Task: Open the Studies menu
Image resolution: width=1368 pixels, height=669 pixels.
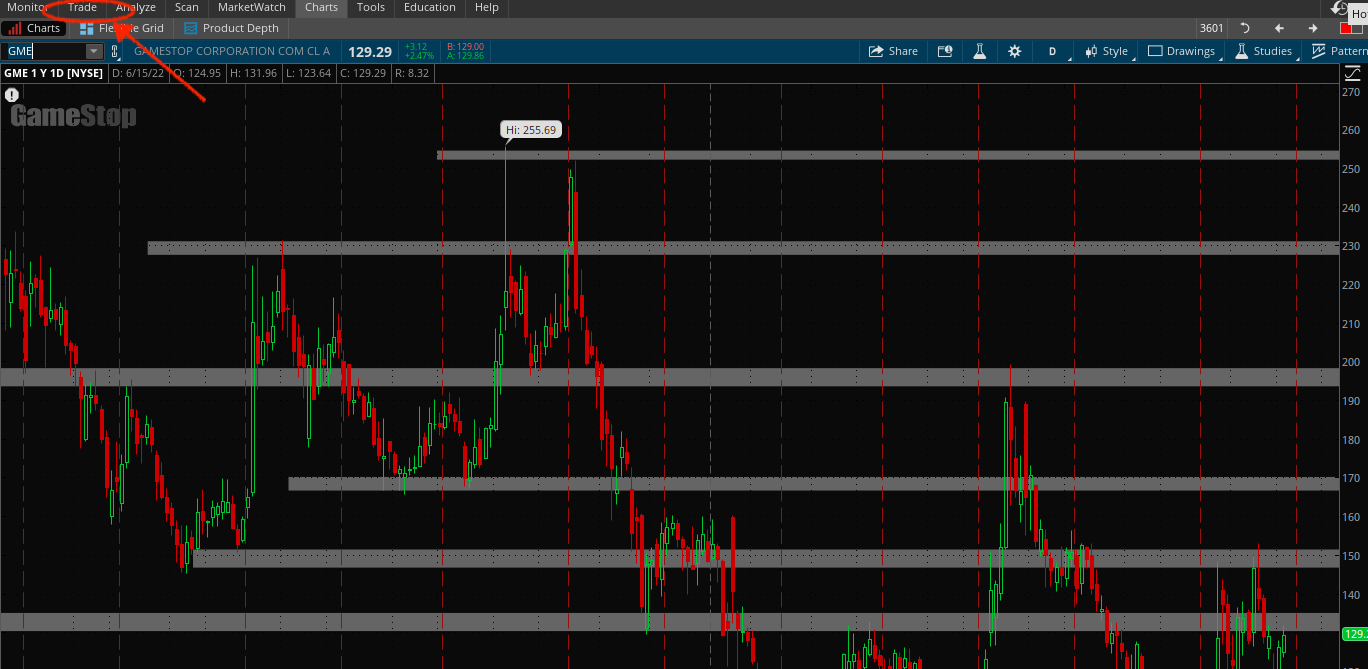Action: (1263, 51)
